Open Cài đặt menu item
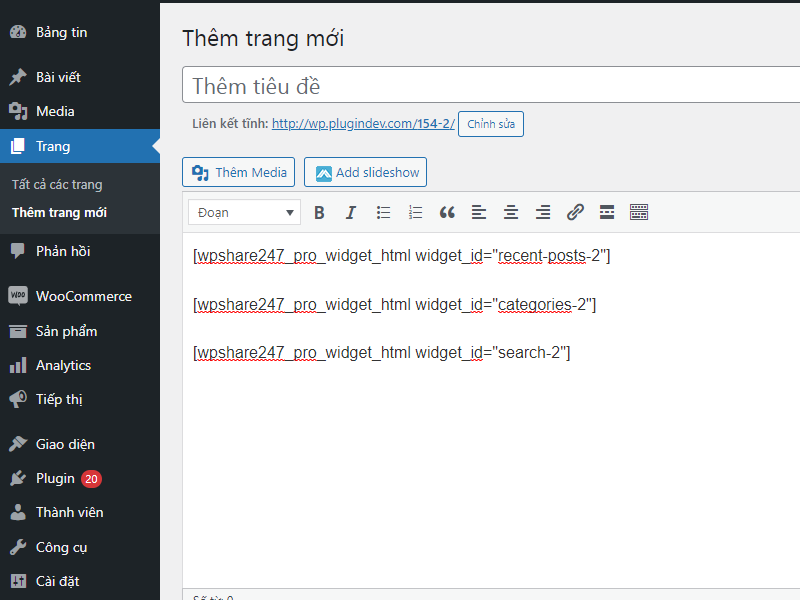Viewport: 800px width, 600px height. click(58, 581)
